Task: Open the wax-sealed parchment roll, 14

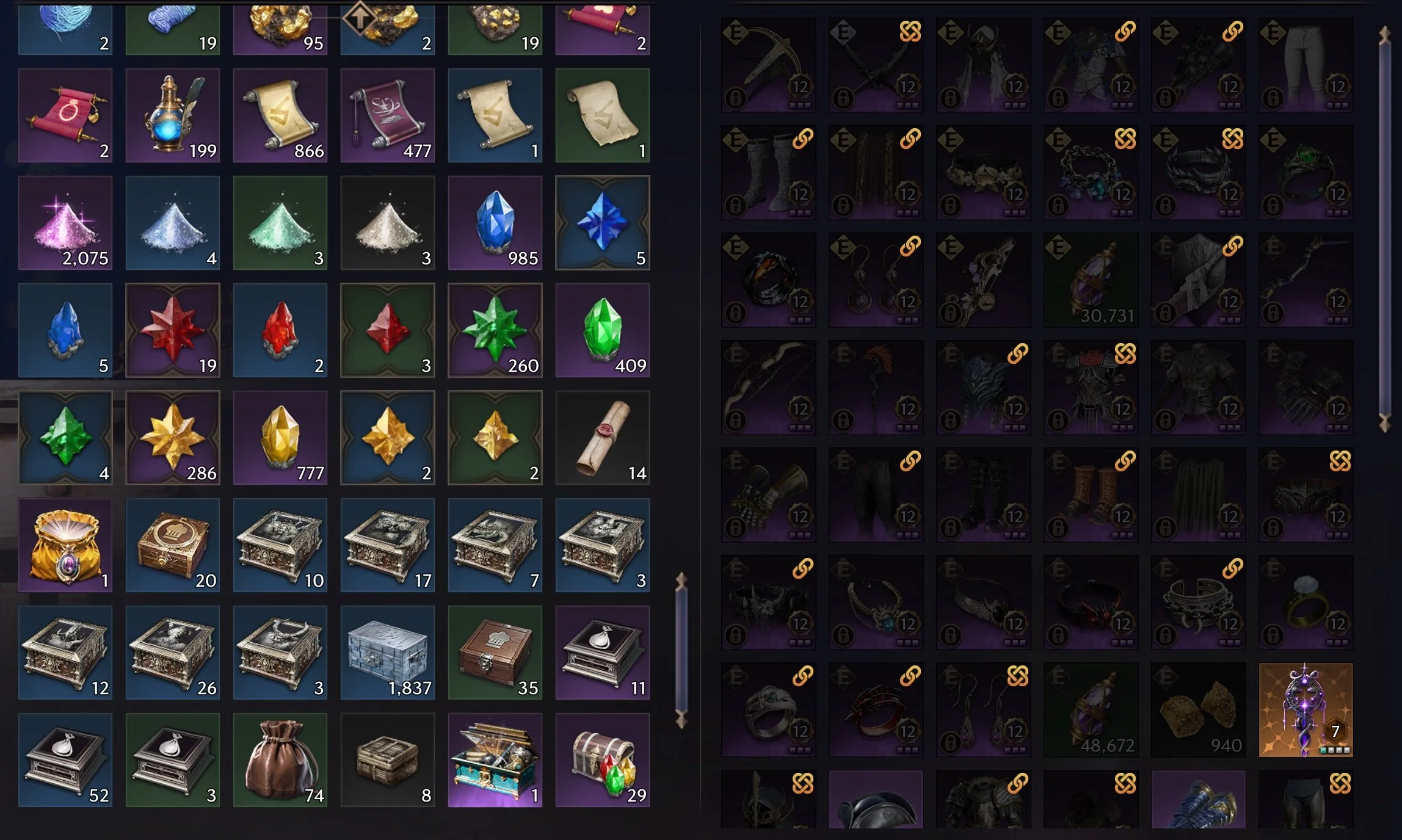Action: click(x=603, y=438)
